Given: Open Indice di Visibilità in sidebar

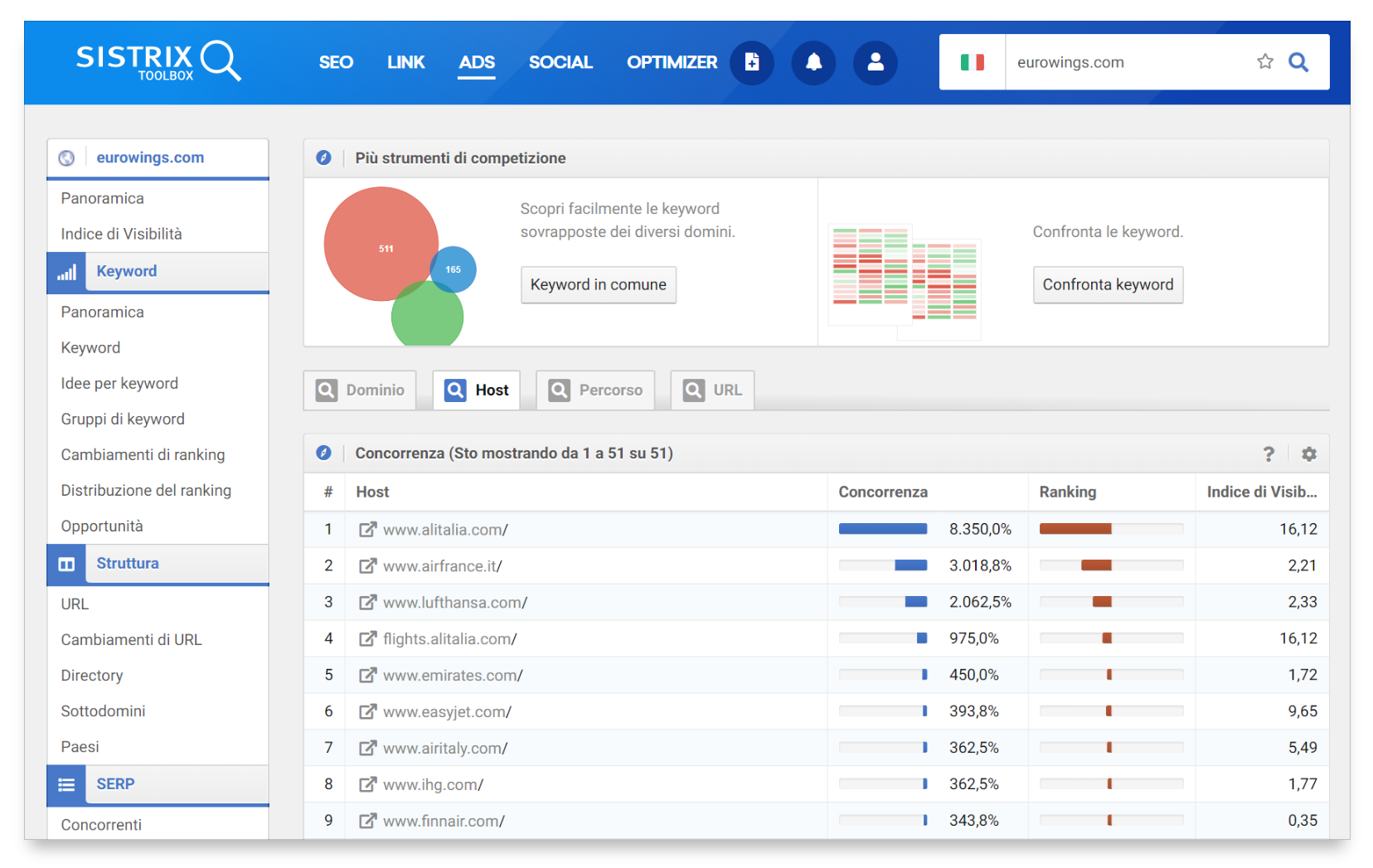Looking at the screenshot, I should 121,234.
